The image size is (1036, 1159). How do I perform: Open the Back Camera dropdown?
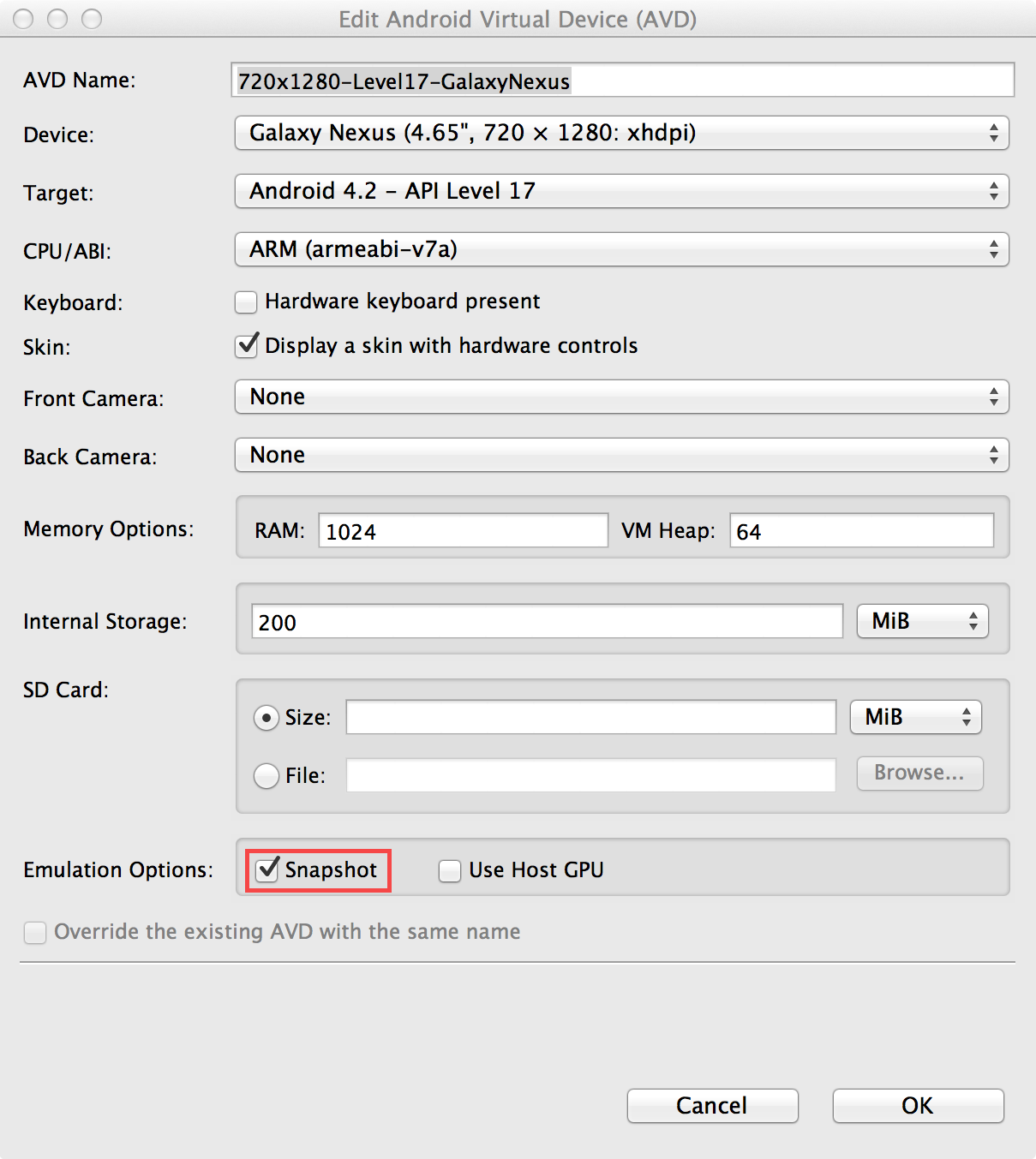click(622, 455)
